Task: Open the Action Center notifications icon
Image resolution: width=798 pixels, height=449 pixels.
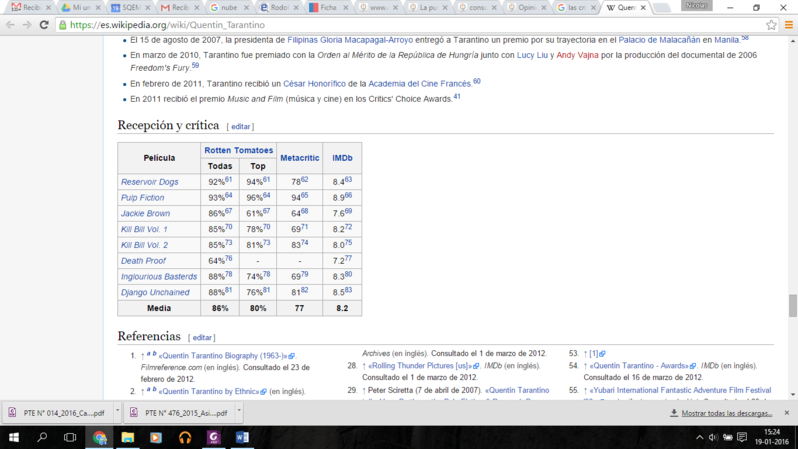Action: [x=742, y=437]
